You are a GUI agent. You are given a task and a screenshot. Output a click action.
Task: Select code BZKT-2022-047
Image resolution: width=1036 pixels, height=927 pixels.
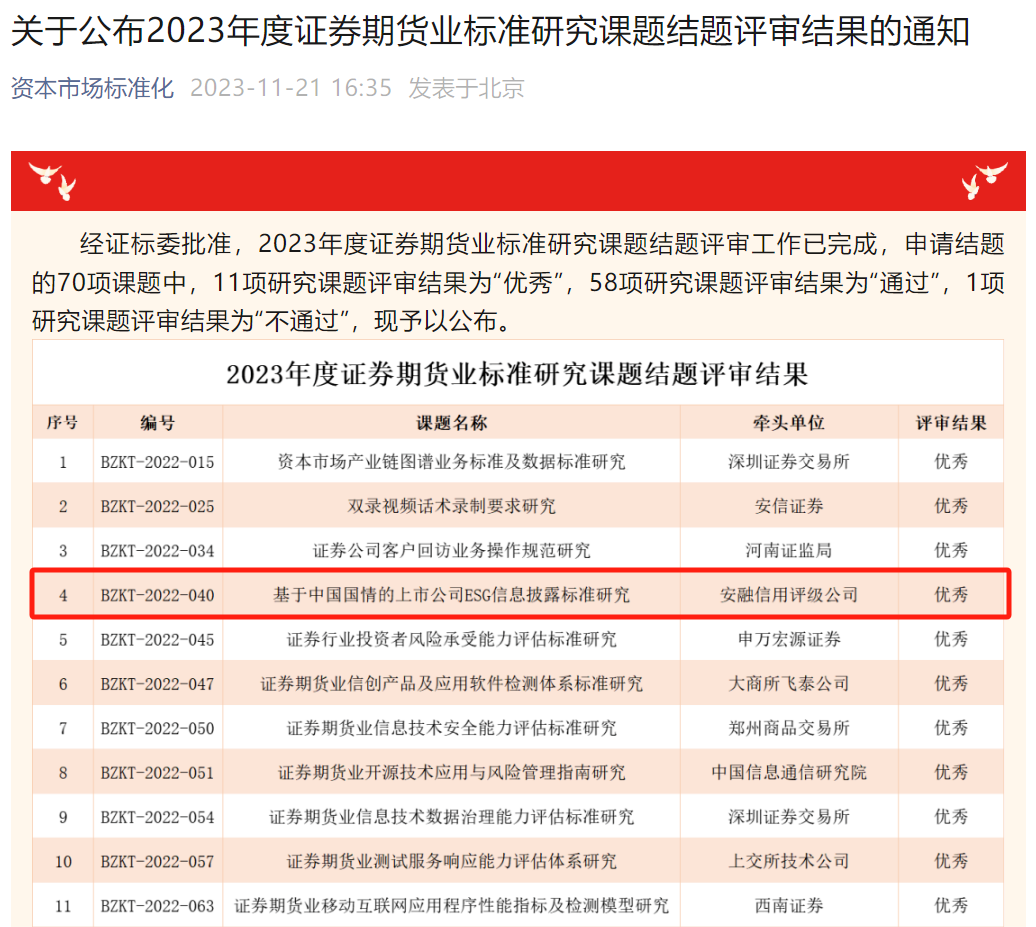[157, 684]
